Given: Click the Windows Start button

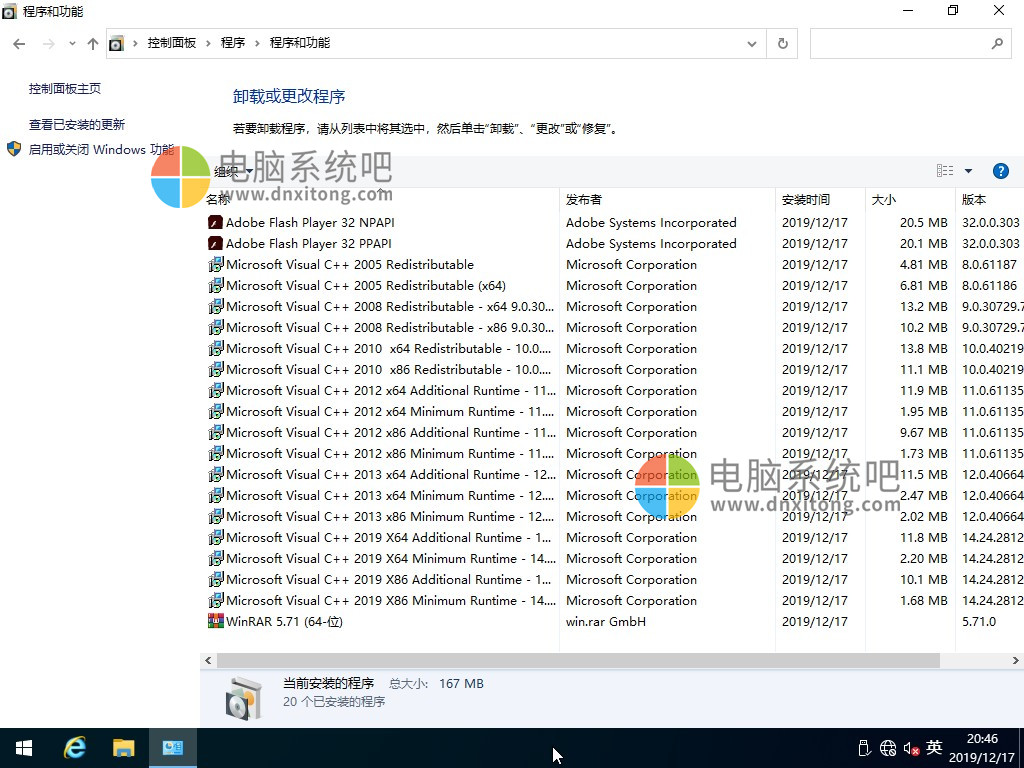Looking at the screenshot, I should pyautogui.click(x=24, y=748).
